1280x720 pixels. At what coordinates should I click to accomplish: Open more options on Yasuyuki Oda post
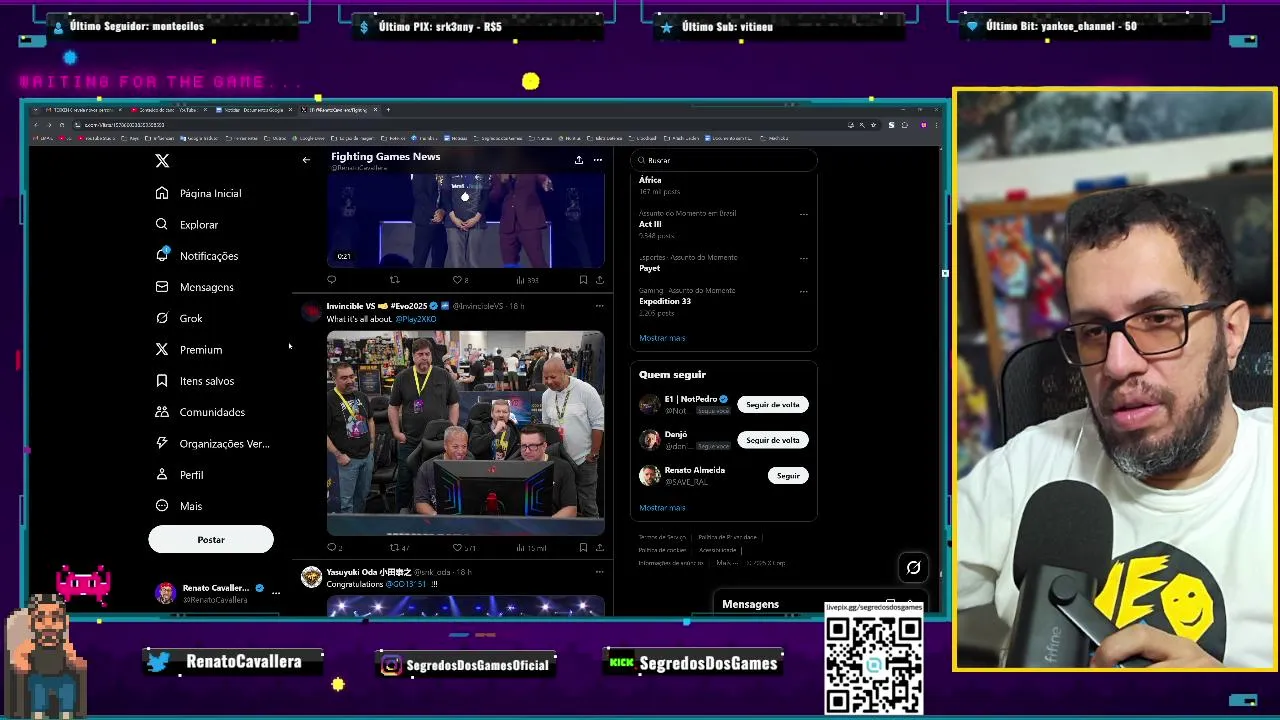599,572
